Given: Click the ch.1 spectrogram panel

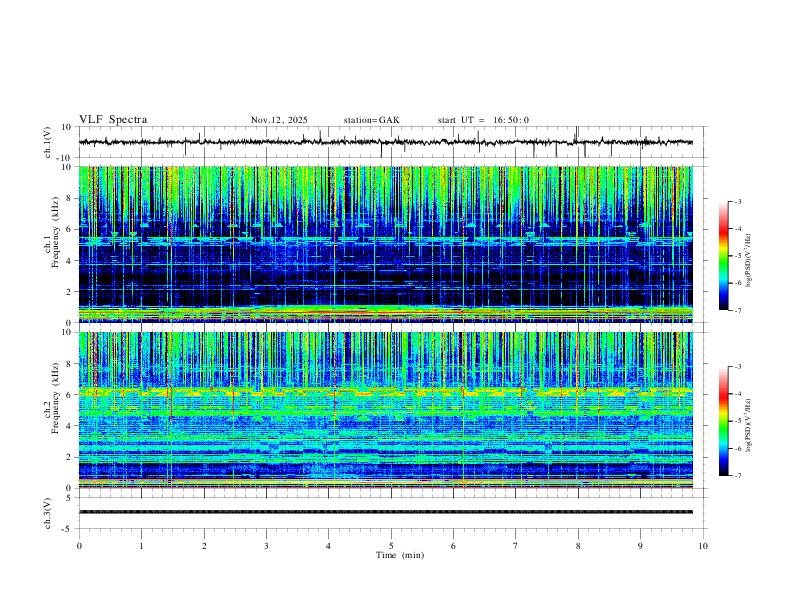Looking at the screenshot, I should 386,244.
